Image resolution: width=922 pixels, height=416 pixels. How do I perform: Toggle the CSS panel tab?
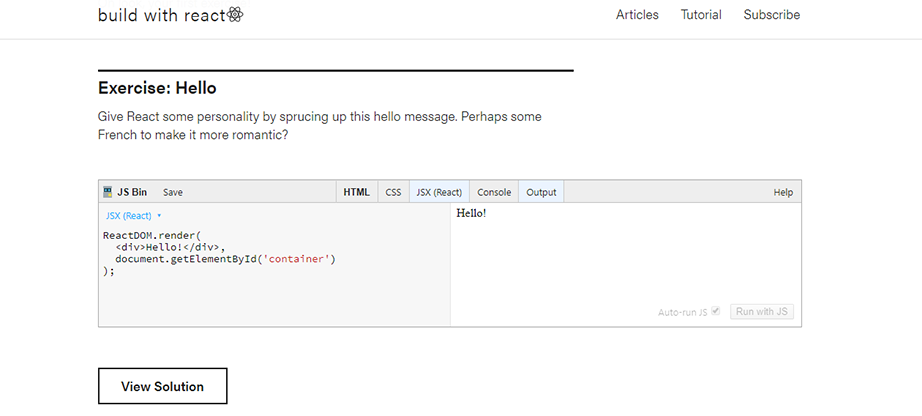click(x=393, y=192)
